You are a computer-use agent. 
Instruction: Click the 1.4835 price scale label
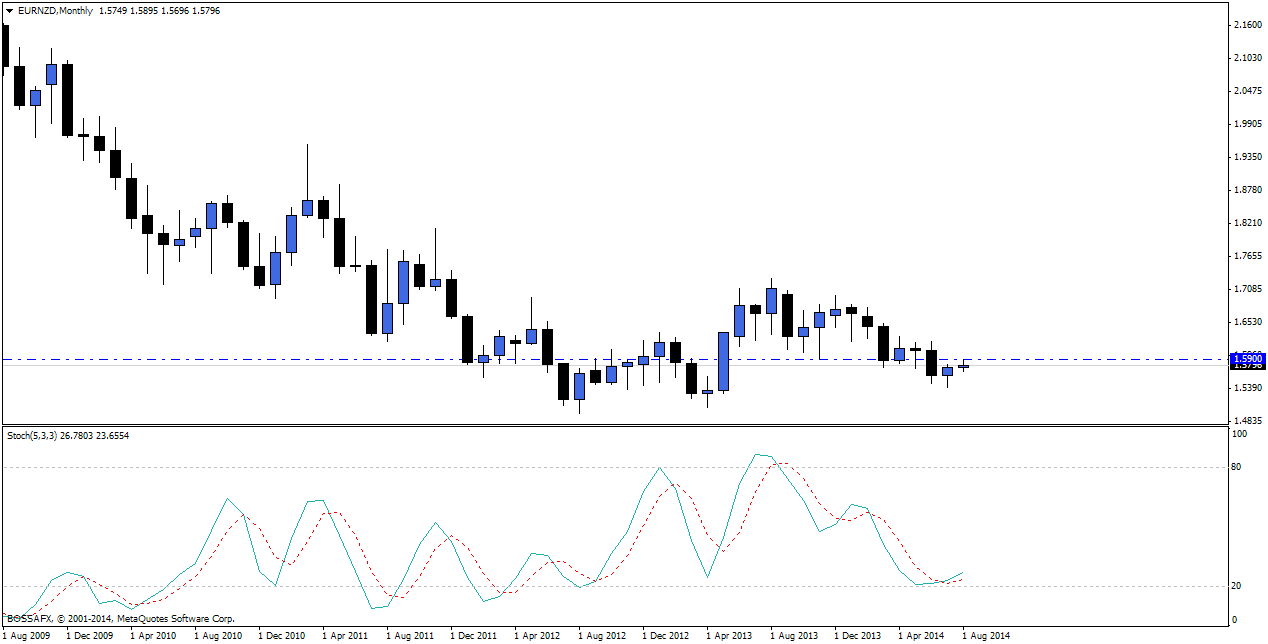pos(1246,421)
